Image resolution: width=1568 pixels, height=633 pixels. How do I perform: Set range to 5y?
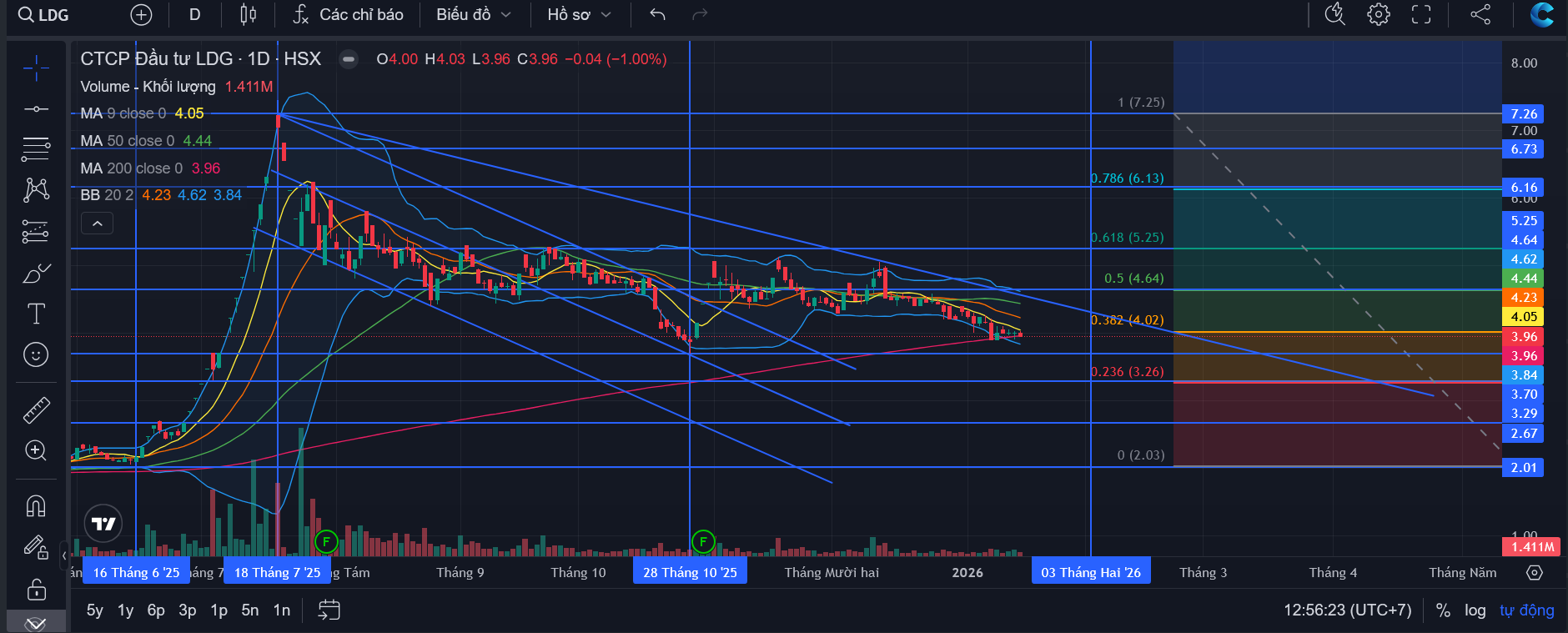(95, 610)
